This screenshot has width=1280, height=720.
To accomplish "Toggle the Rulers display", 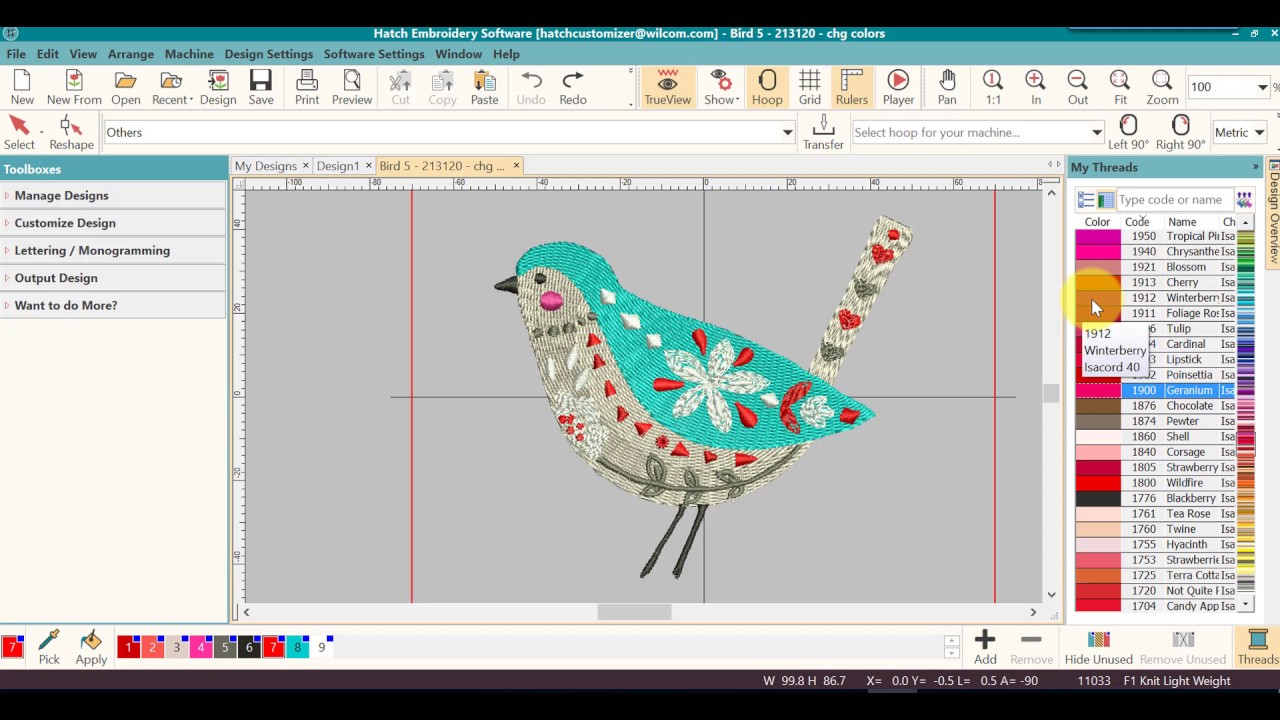I will [x=851, y=87].
